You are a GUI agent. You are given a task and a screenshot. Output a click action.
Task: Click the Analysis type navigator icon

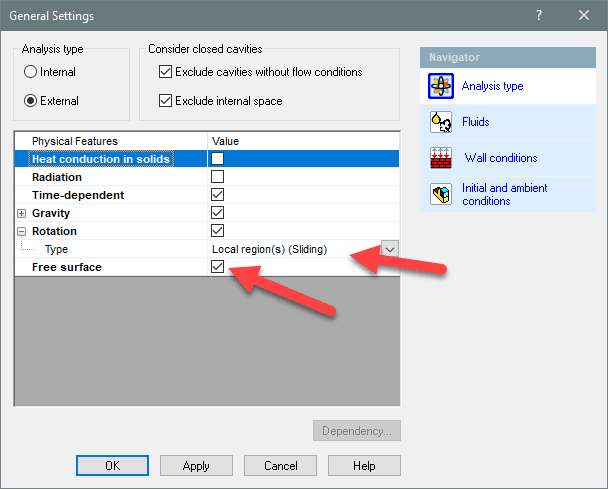click(441, 87)
